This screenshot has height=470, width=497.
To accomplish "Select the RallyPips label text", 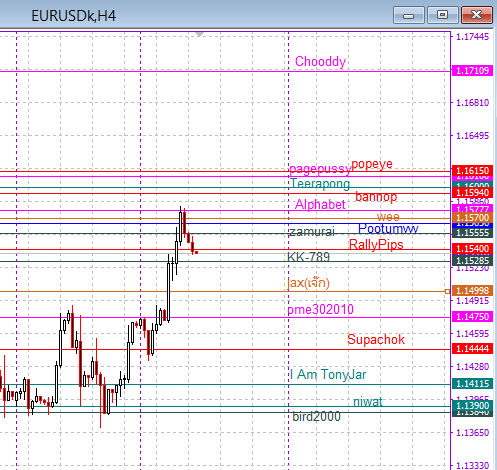I will coord(376,245).
